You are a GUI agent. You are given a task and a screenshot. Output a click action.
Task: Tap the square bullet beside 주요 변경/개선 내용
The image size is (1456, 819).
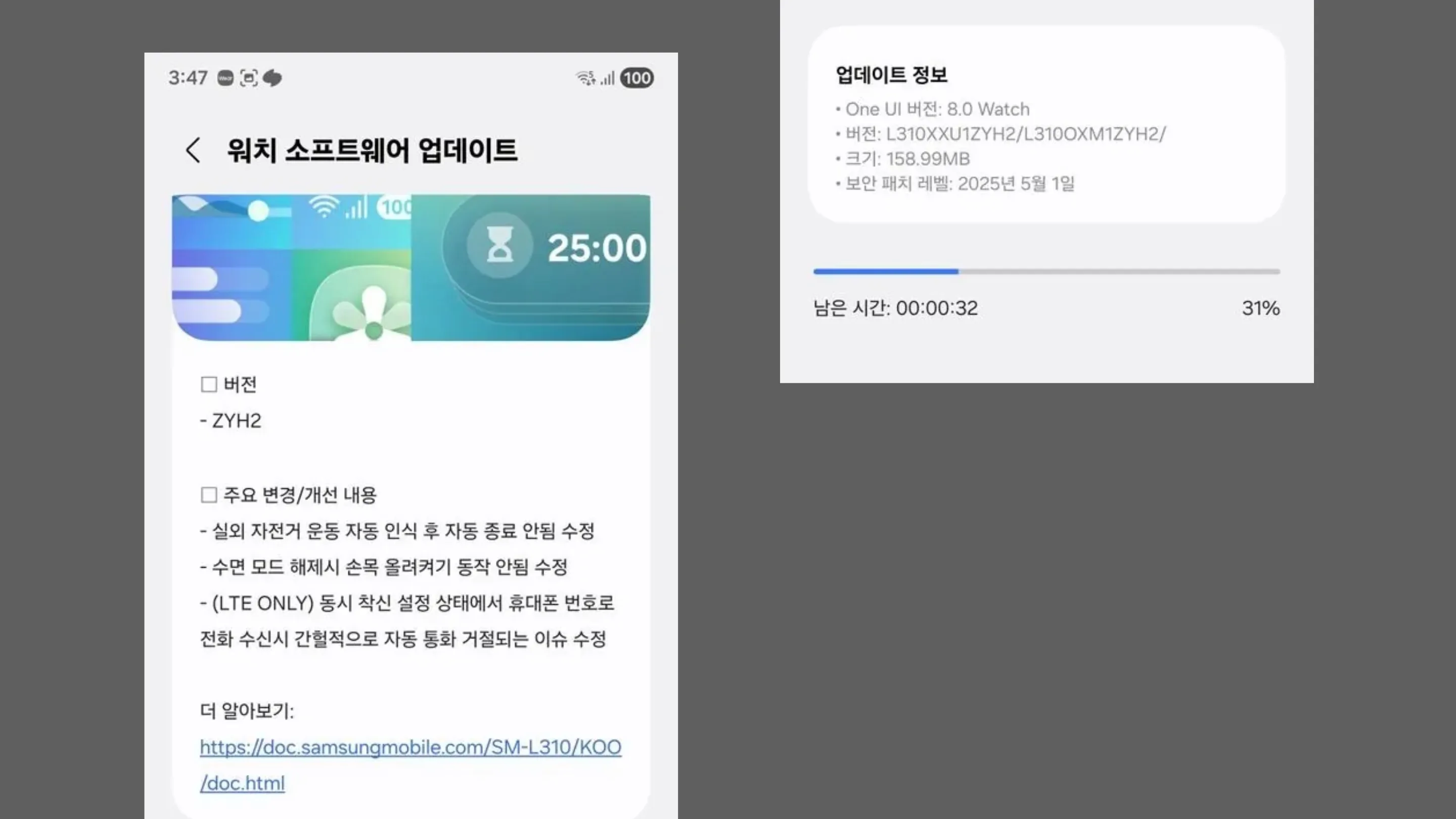(x=209, y=495)
